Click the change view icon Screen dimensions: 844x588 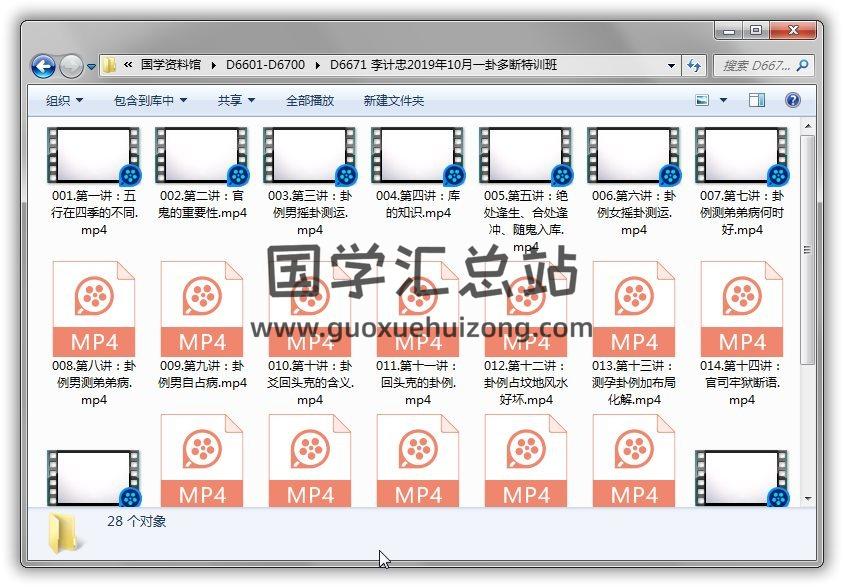pyautogui.click(x=702, y=100)
